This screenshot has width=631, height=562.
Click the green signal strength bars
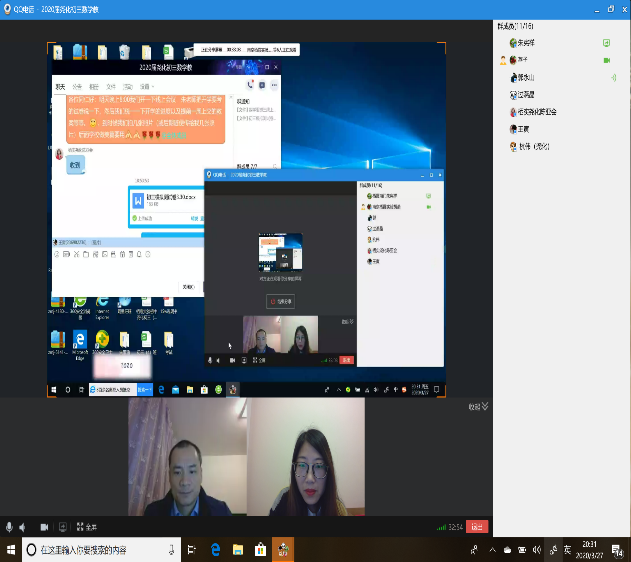click(x=441, y=527)
